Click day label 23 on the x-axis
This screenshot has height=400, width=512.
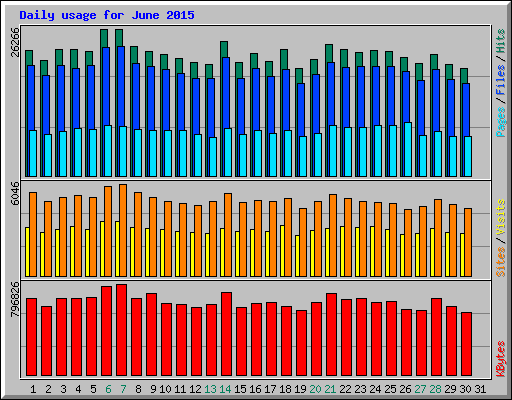pyautogui.click(x=360, y=389)
